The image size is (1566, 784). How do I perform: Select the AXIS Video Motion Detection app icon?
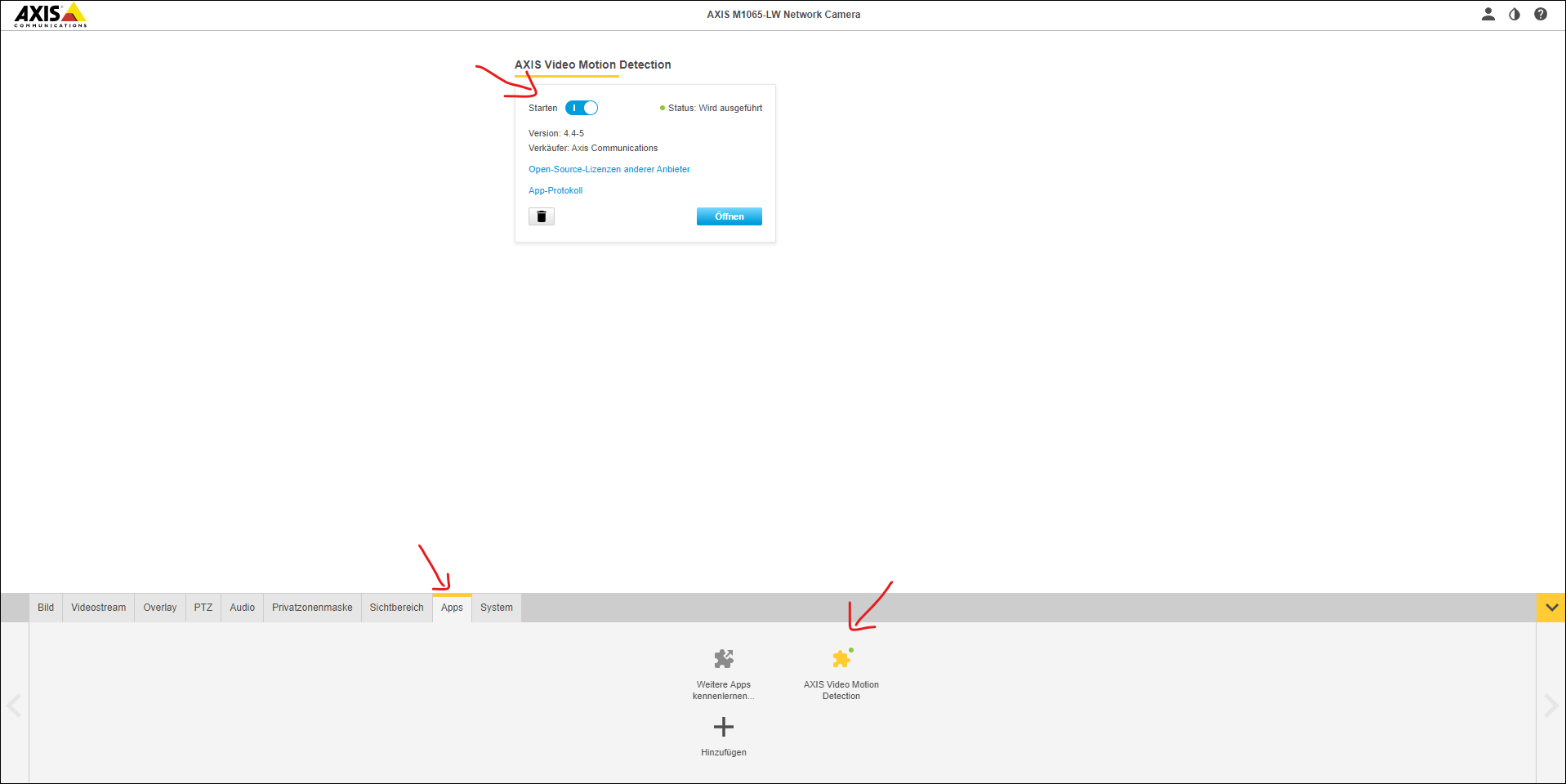coord(842,658)
